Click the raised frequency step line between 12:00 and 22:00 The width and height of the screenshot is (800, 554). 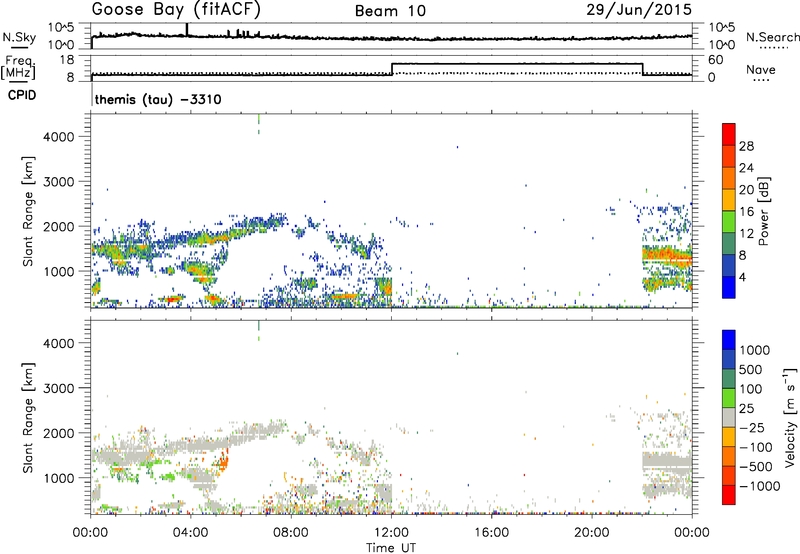[x=517, y=64]
